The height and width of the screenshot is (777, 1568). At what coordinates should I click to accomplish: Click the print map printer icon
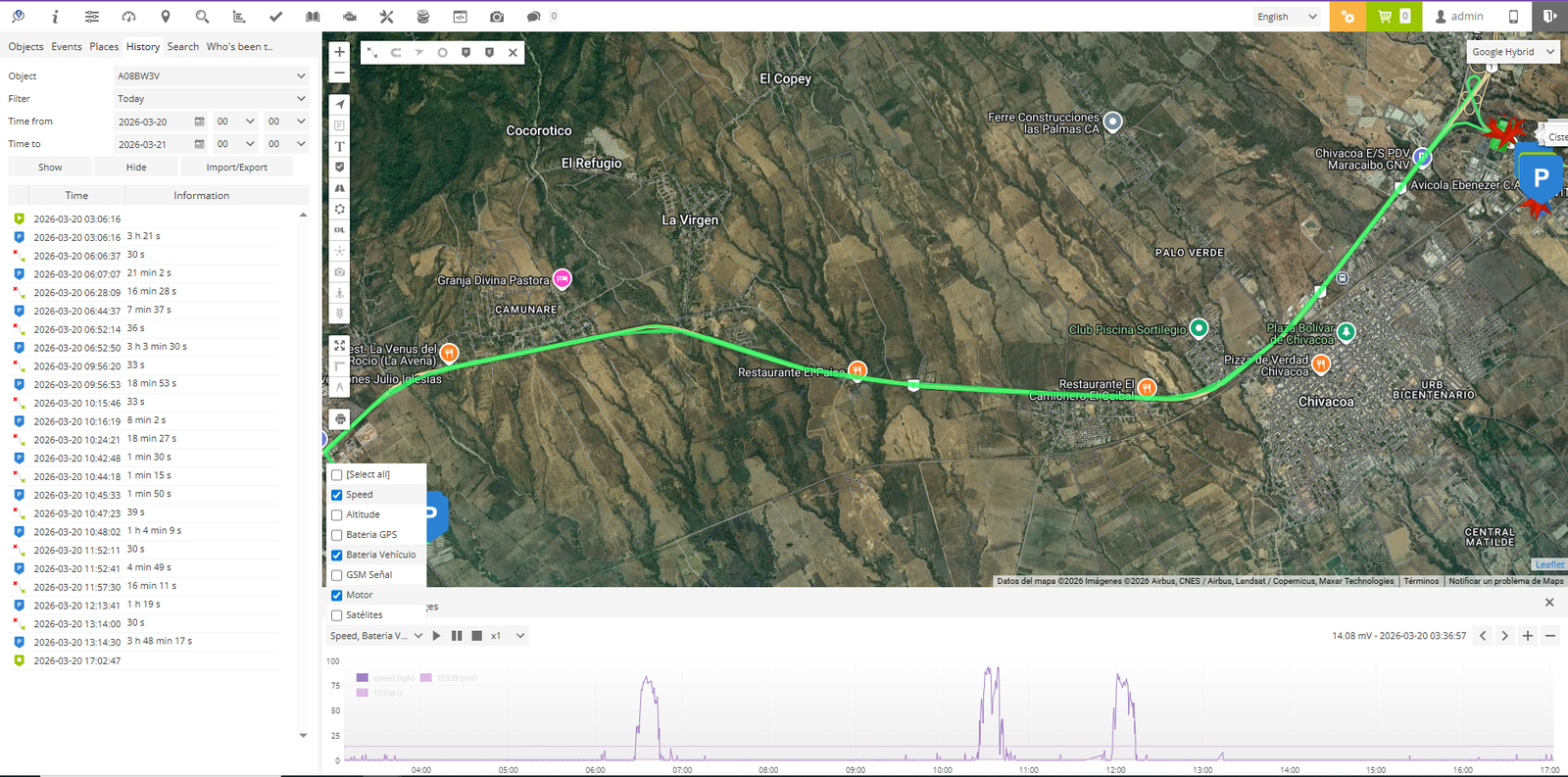point(340,419)
